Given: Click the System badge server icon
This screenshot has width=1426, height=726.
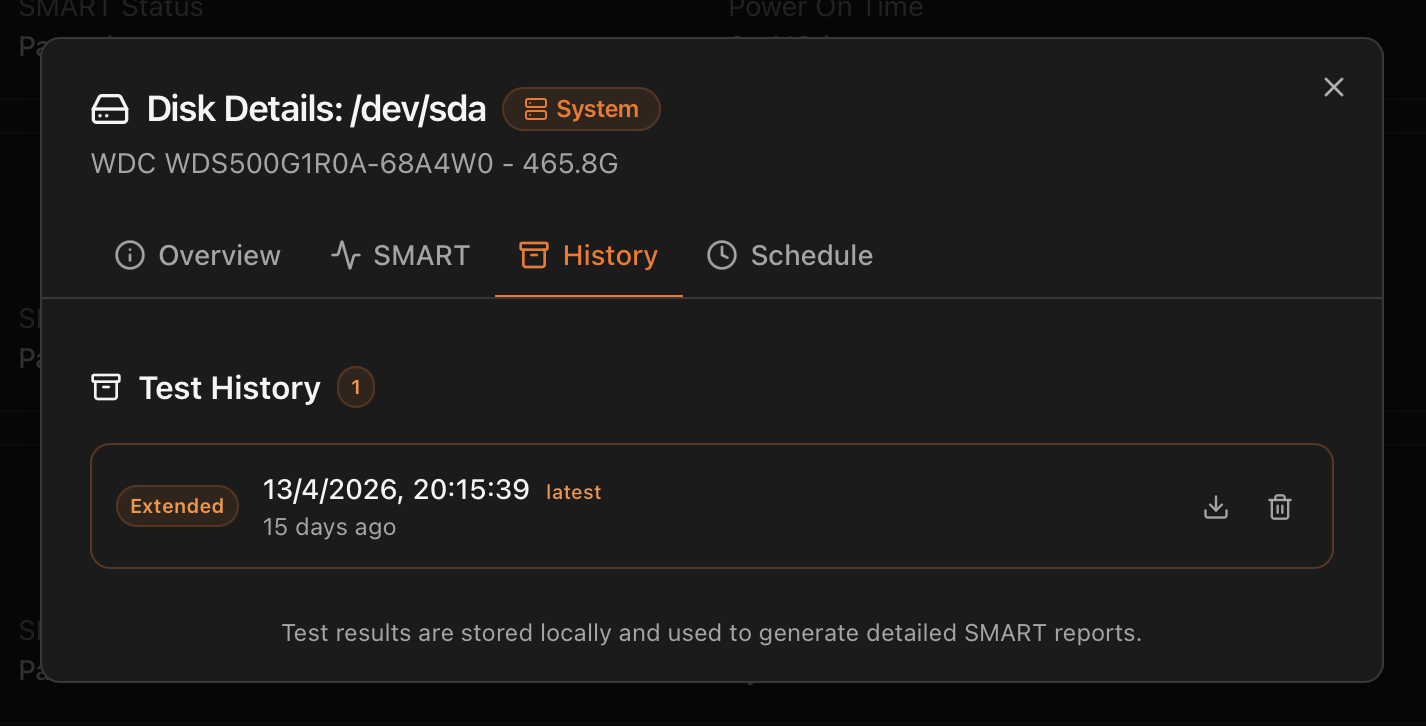Looking at the screenshot, I should tap(536, 109).
